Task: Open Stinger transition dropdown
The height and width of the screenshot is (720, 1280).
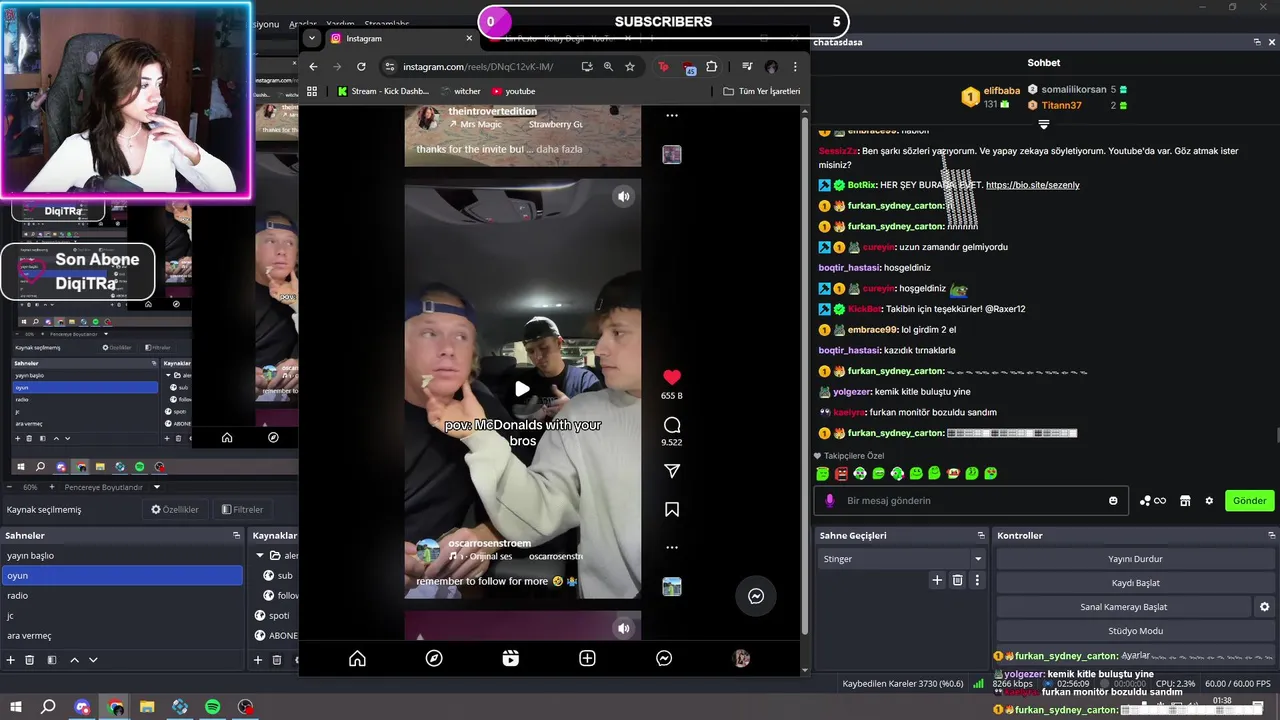Action: 903,559
